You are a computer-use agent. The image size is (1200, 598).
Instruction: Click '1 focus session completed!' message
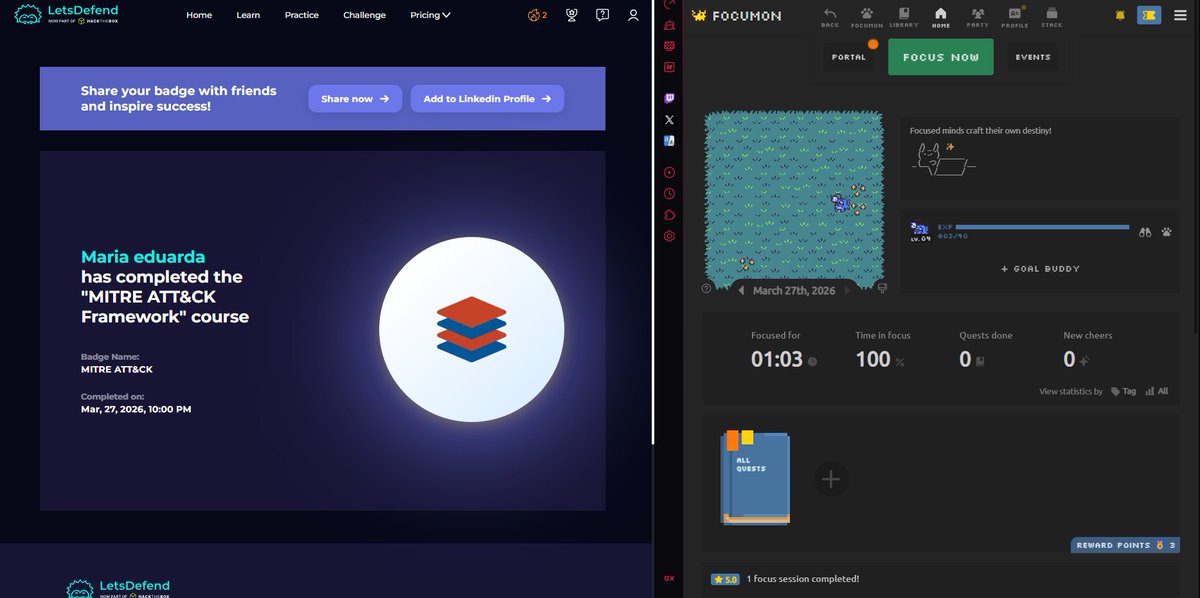tap(802, 579)
